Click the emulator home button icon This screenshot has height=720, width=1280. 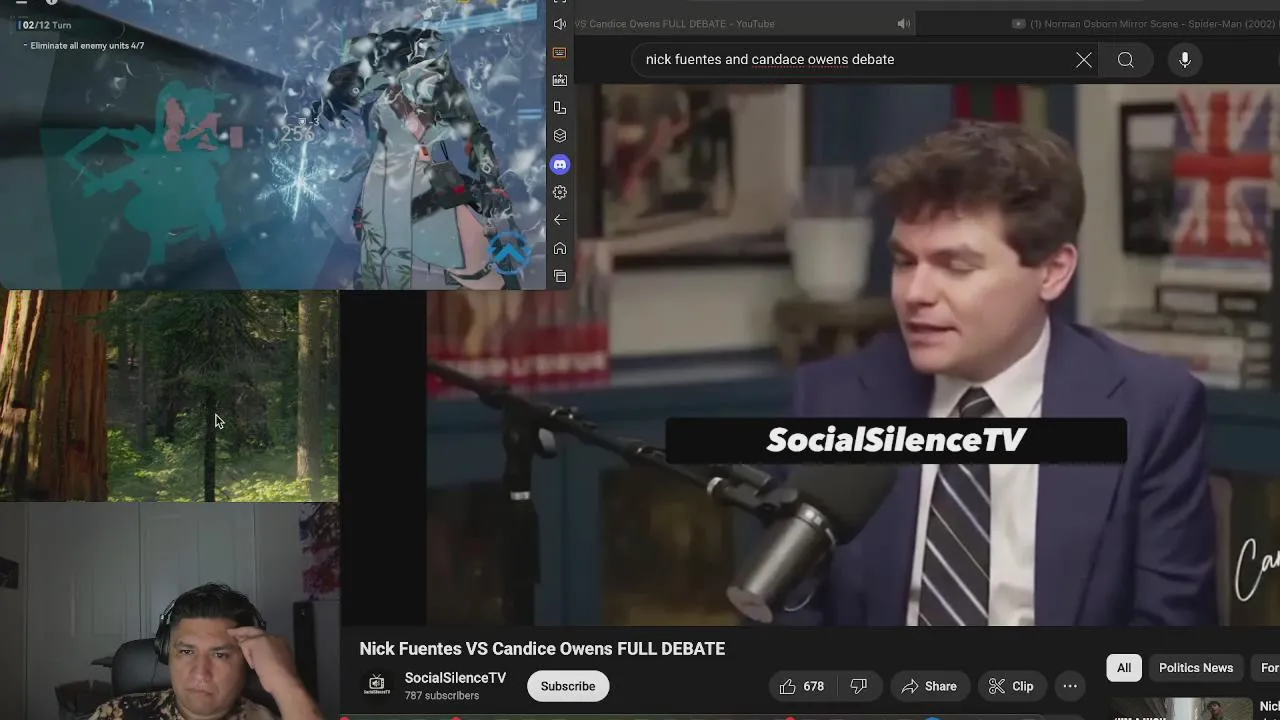(560, 248)
